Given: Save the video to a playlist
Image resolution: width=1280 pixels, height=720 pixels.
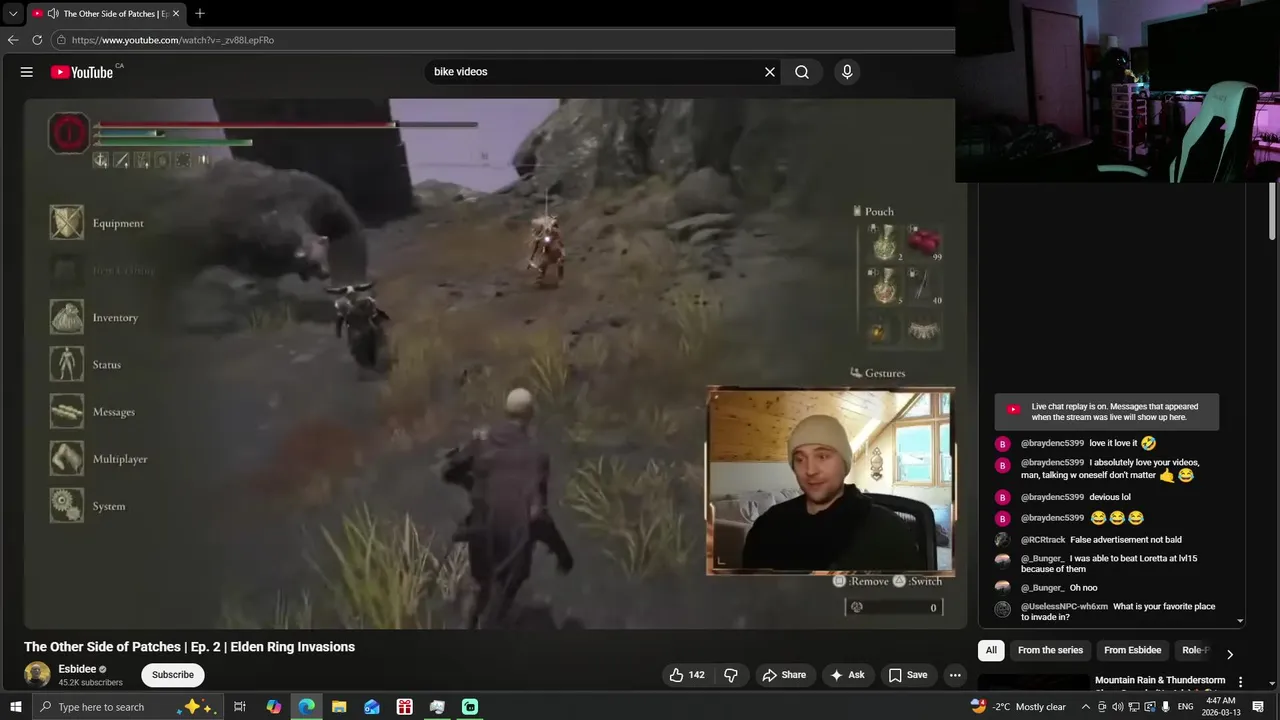Looking at the screenshot, I should tap(908, 675).
